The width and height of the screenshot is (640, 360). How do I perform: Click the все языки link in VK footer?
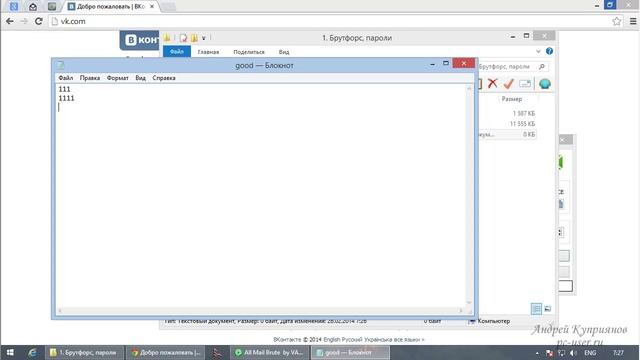click(409, 340)
